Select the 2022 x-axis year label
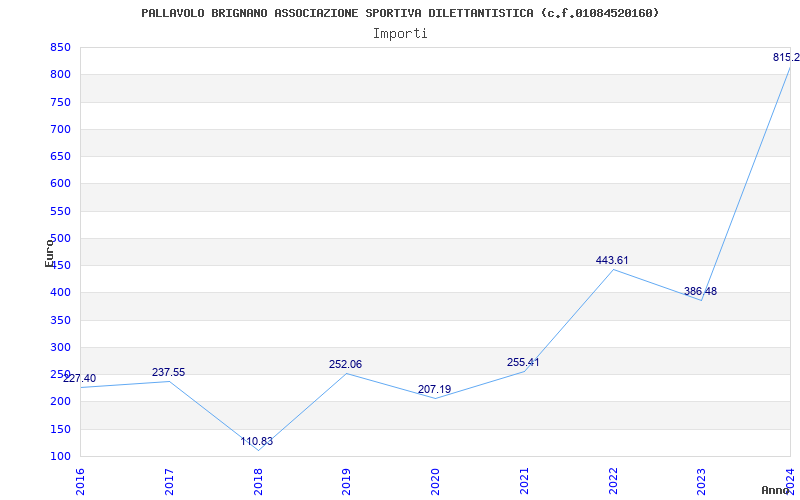800x500 pixels. [613, 480]
